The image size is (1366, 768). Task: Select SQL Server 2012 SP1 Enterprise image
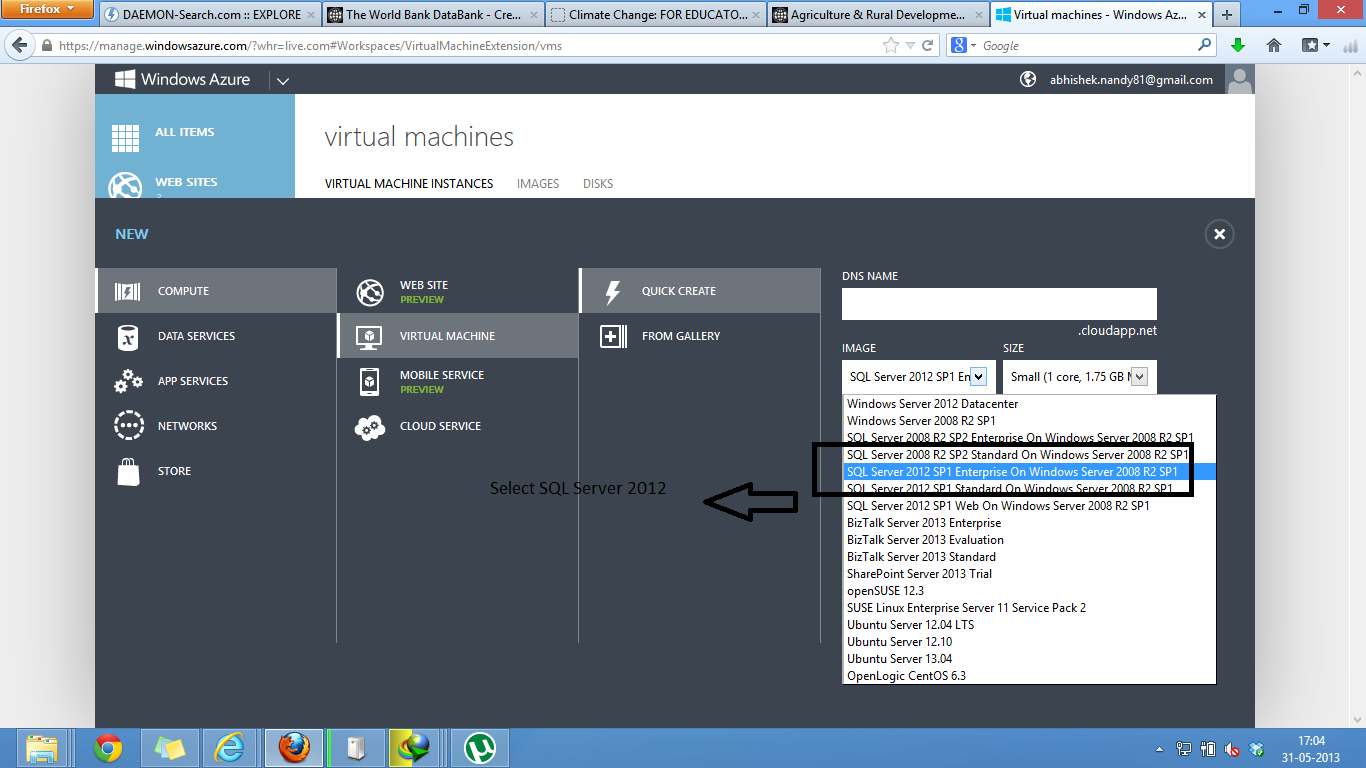pyautogui.click(x=1029, y=472)
